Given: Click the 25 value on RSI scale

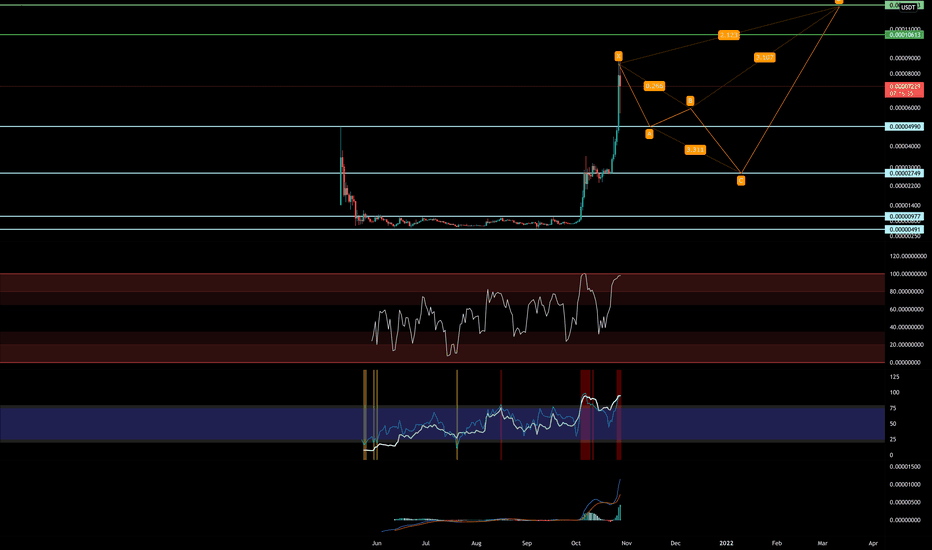Looking at the screenshot, I should (x=893, y=440).
